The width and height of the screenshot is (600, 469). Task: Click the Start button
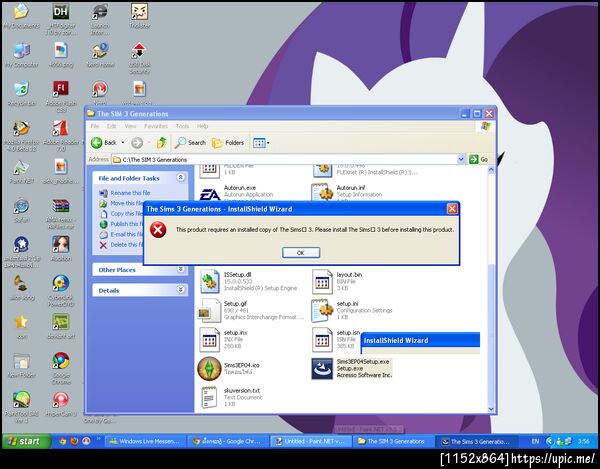(26, 441)
